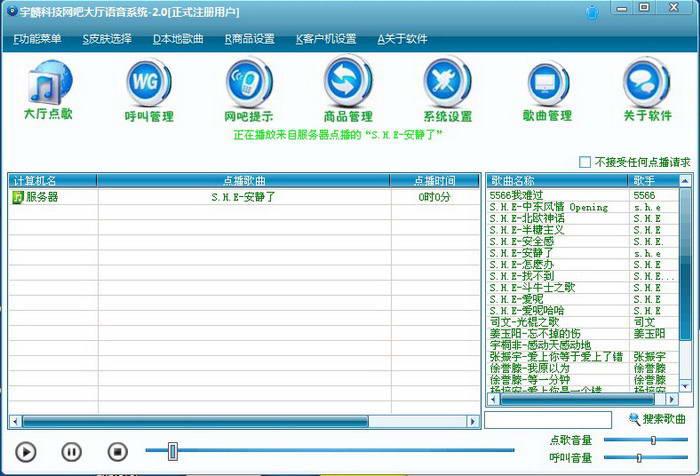Click the 呼叫音量 volume slider

coord(646,457)
